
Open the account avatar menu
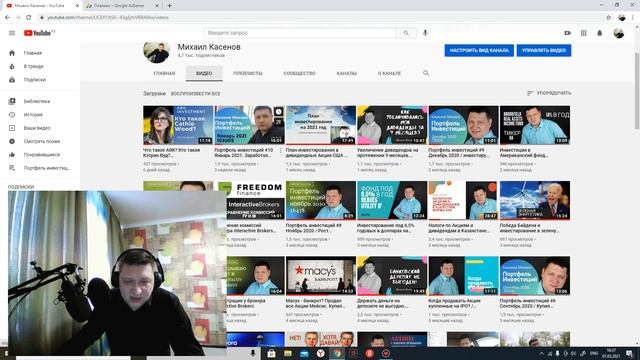pos(619,33)
